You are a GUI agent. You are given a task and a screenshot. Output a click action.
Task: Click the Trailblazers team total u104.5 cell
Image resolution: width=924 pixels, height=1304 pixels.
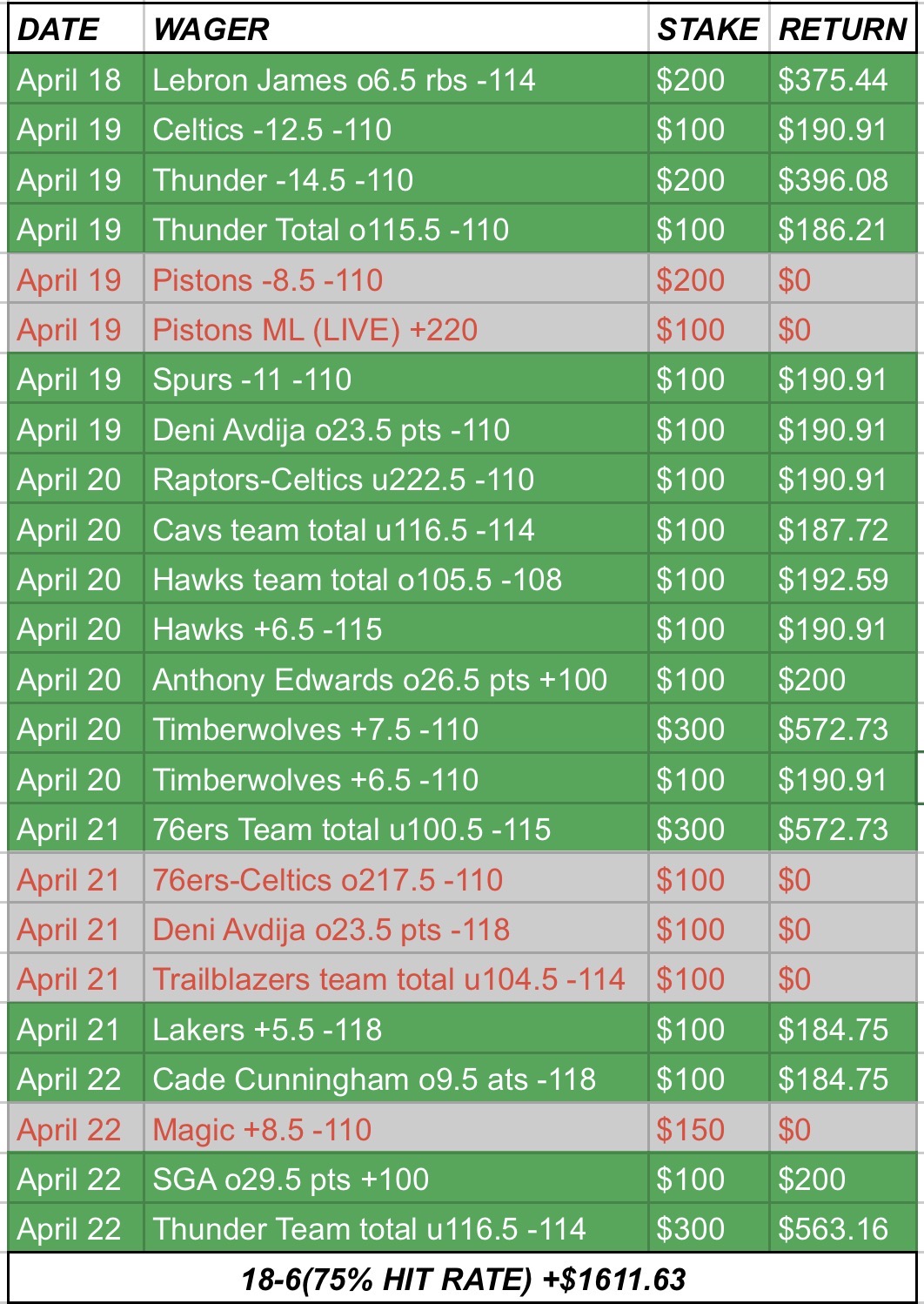point(389,979)
